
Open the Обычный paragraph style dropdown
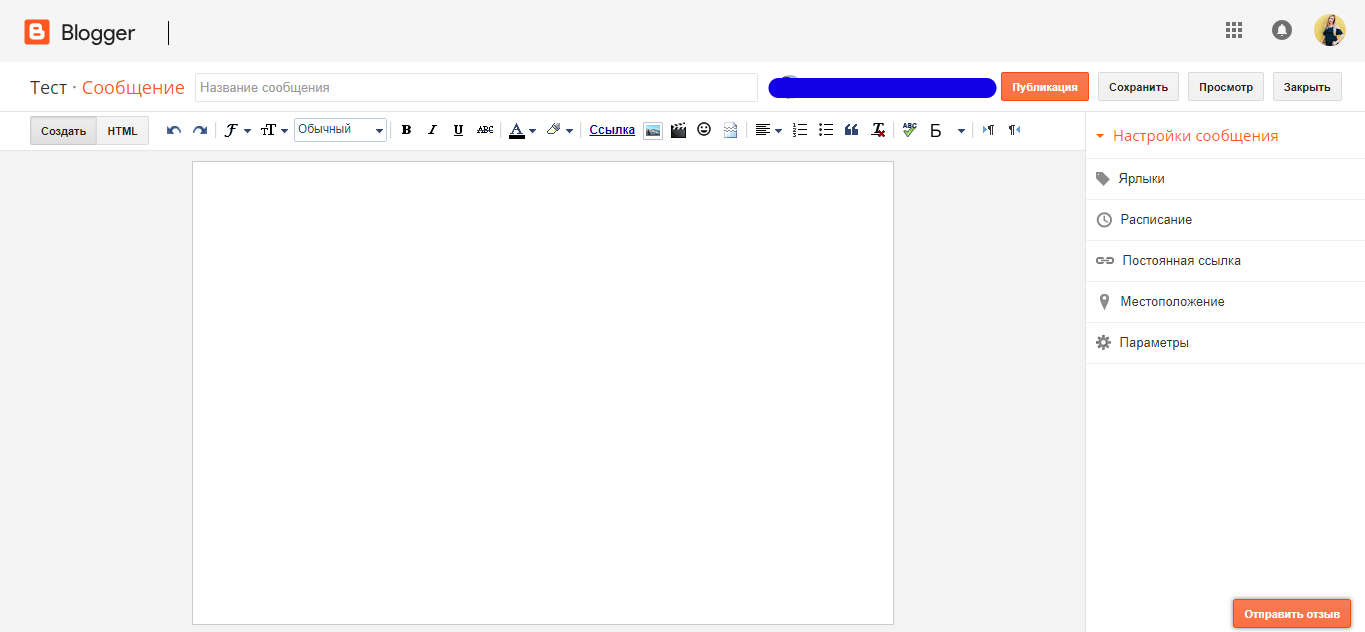tap(340, 130)
